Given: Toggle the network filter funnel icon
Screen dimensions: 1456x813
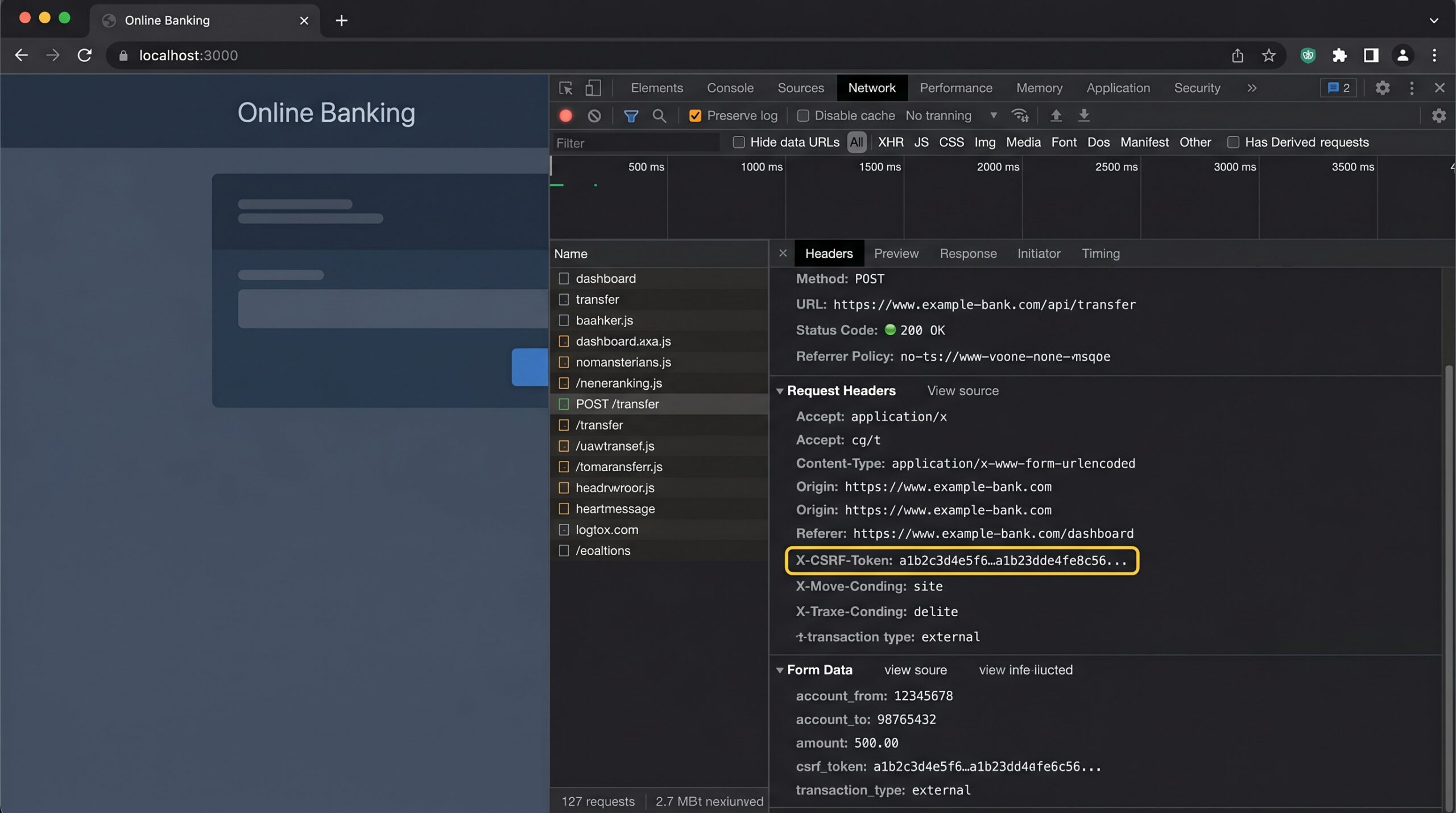Looking at the screenshot, I should pos(631,116).
